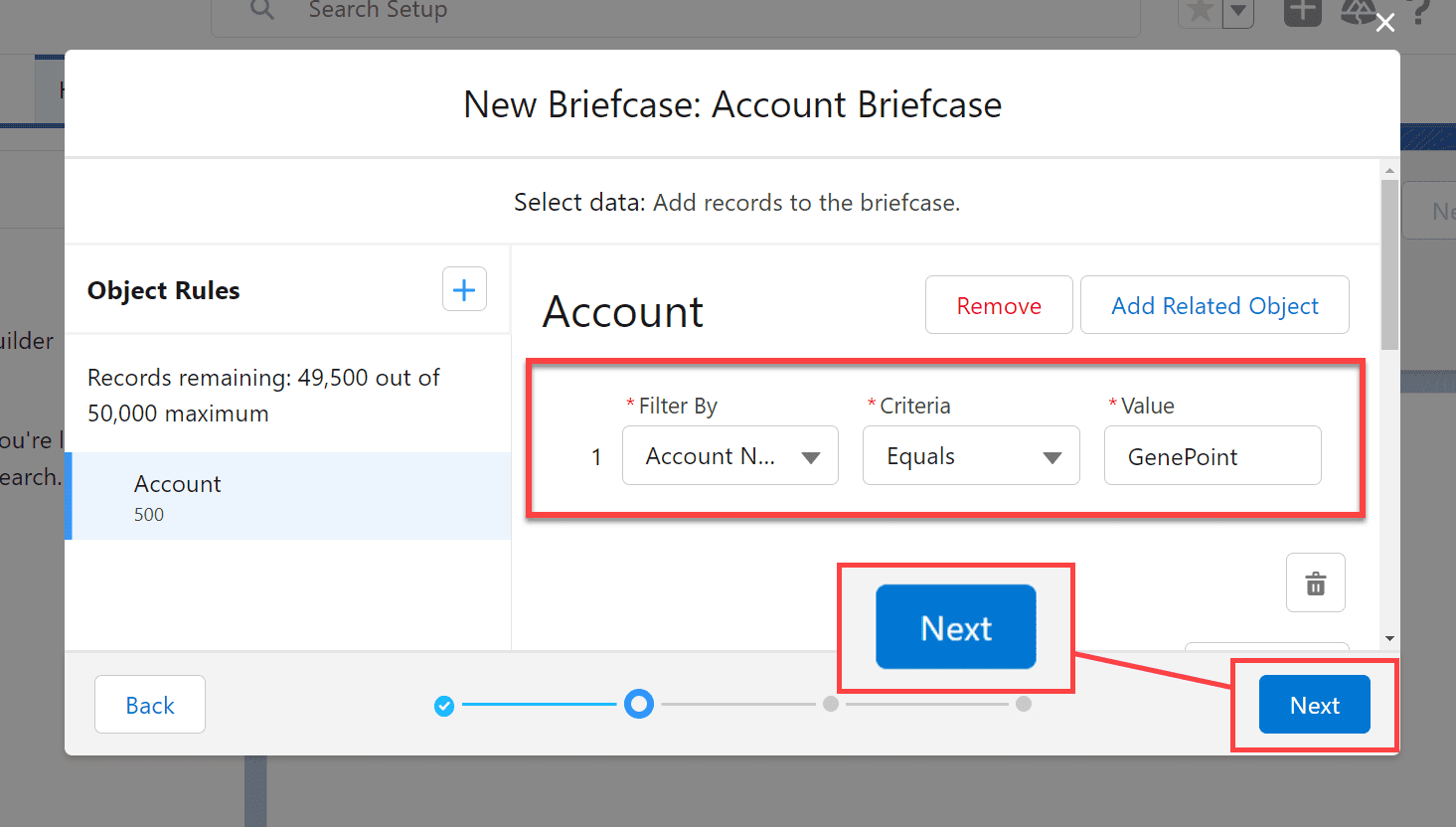This screenshot has height=827, width=1456.
Task: Click the global quick-create plus icon
Action: (x=1302, y=11)
